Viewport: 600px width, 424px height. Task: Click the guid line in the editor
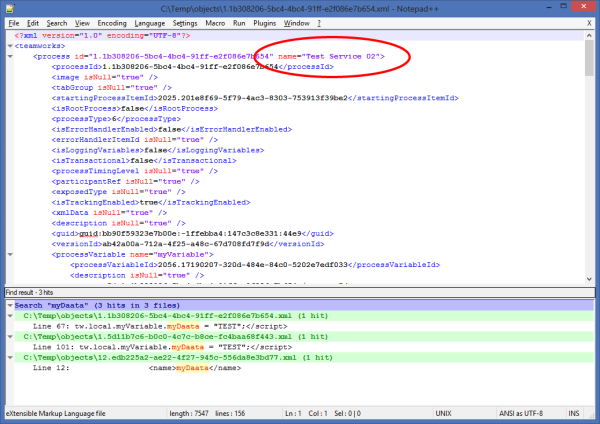(192, 233)
